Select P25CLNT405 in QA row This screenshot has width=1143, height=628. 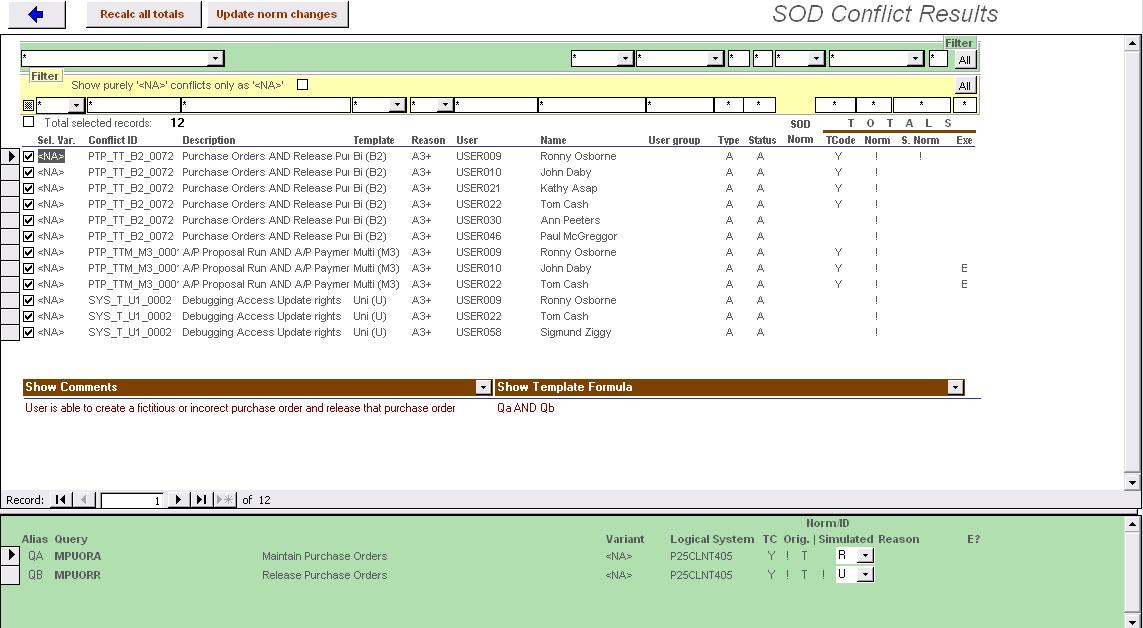tap(701, 556)
